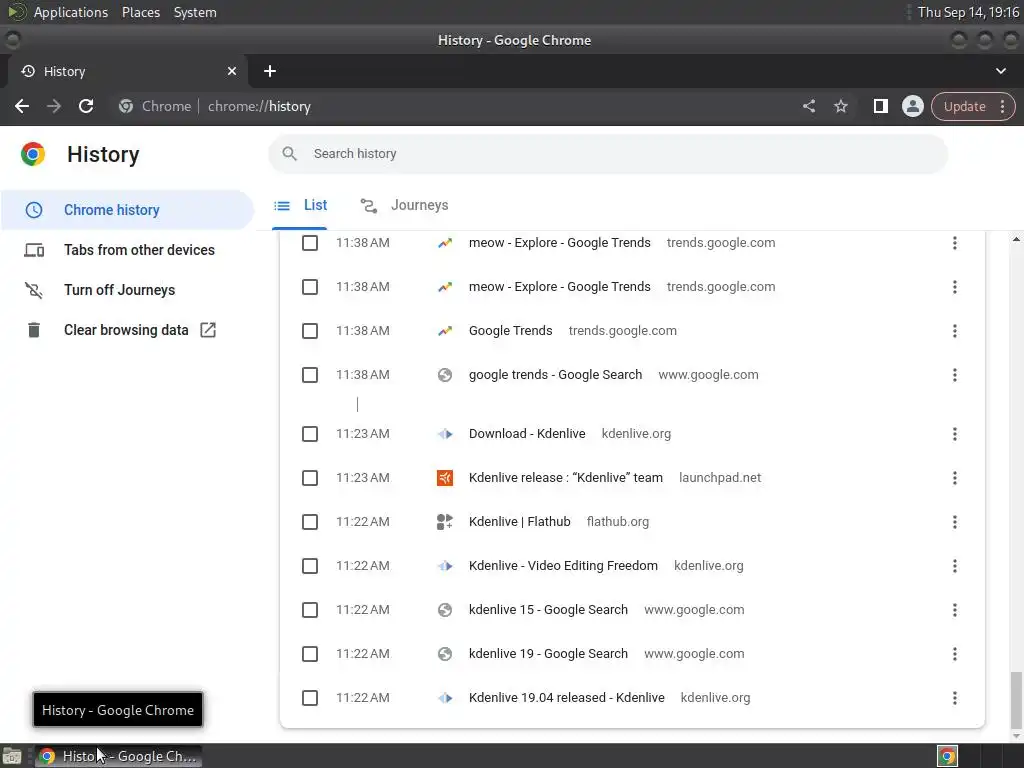Bookmark this tab with the star icon
Screen dimensions: 1024x768
pyautogui.click(x=840, y=106)
